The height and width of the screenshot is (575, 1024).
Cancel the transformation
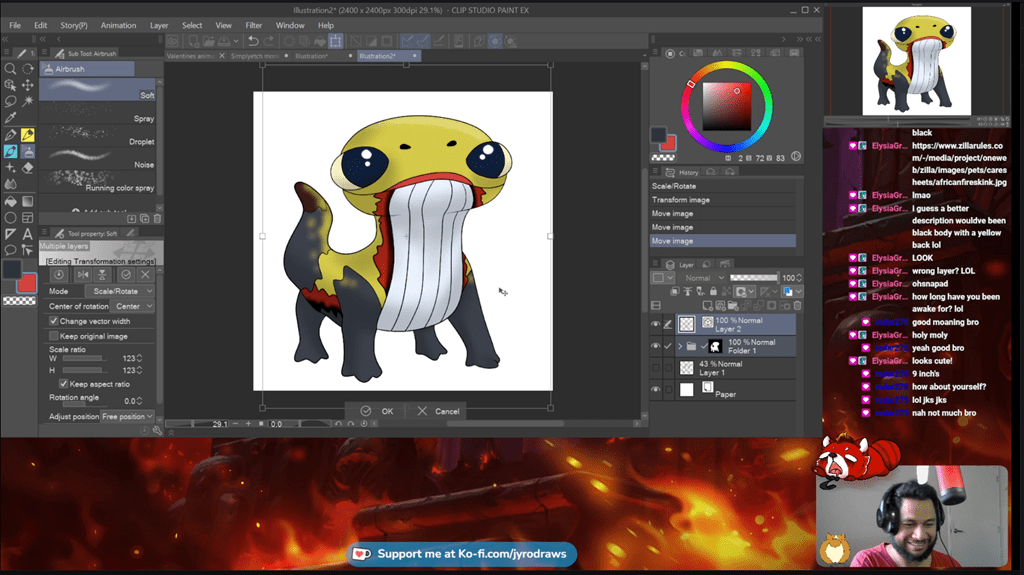point(438,411)
